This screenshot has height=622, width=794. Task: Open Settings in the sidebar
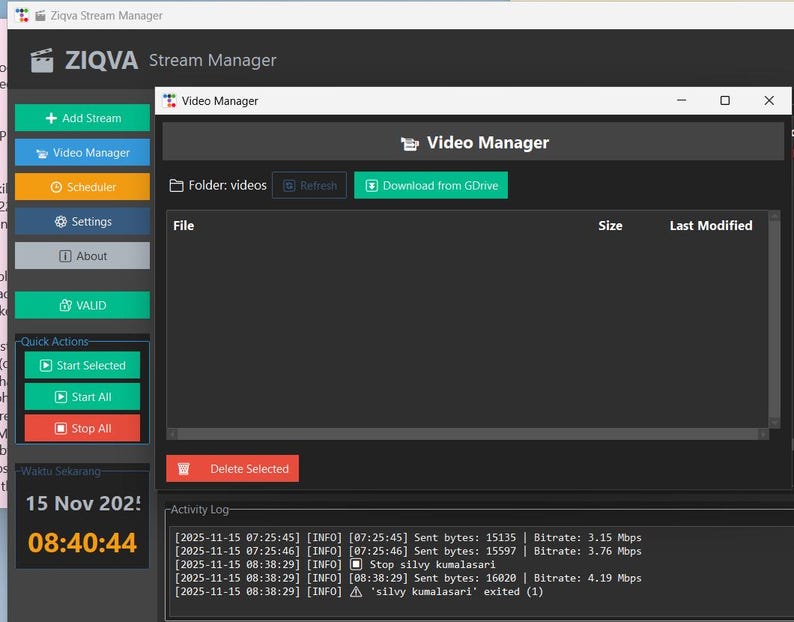(82, 221)
